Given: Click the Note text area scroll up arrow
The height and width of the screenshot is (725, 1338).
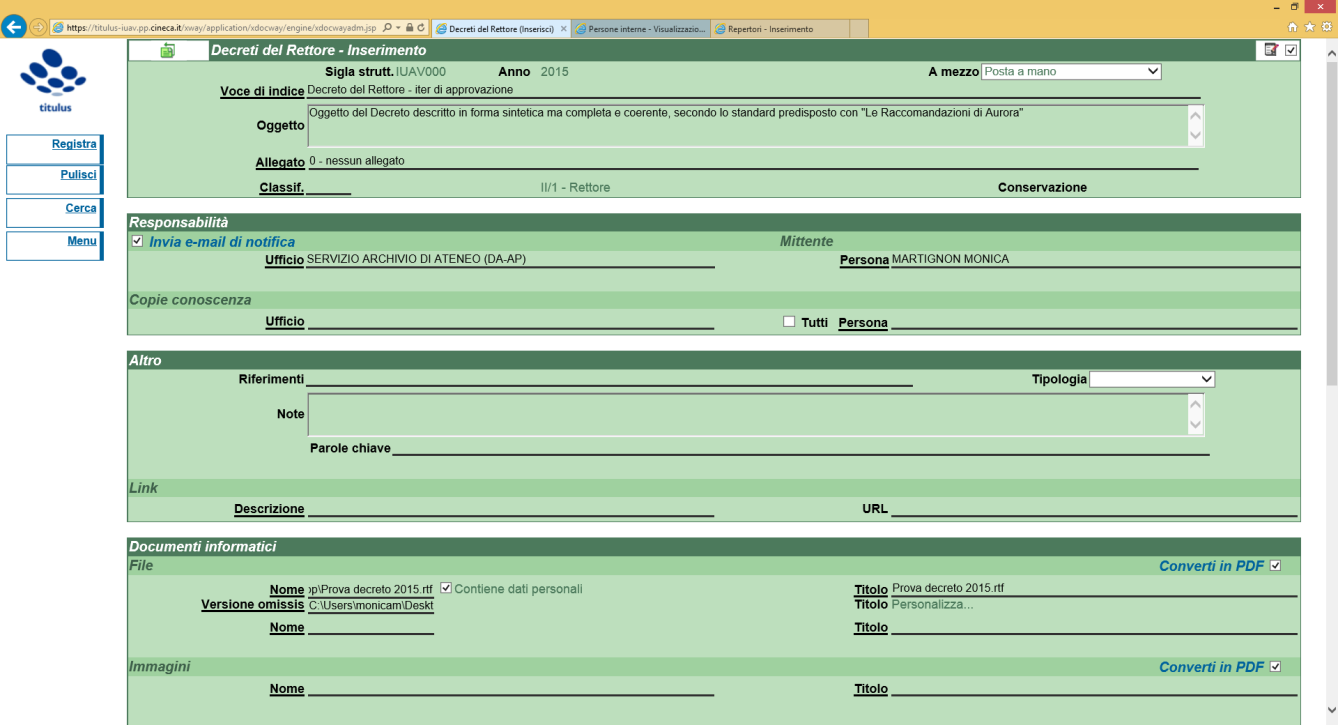Looking at the screenshot, I should (1195, 403).
